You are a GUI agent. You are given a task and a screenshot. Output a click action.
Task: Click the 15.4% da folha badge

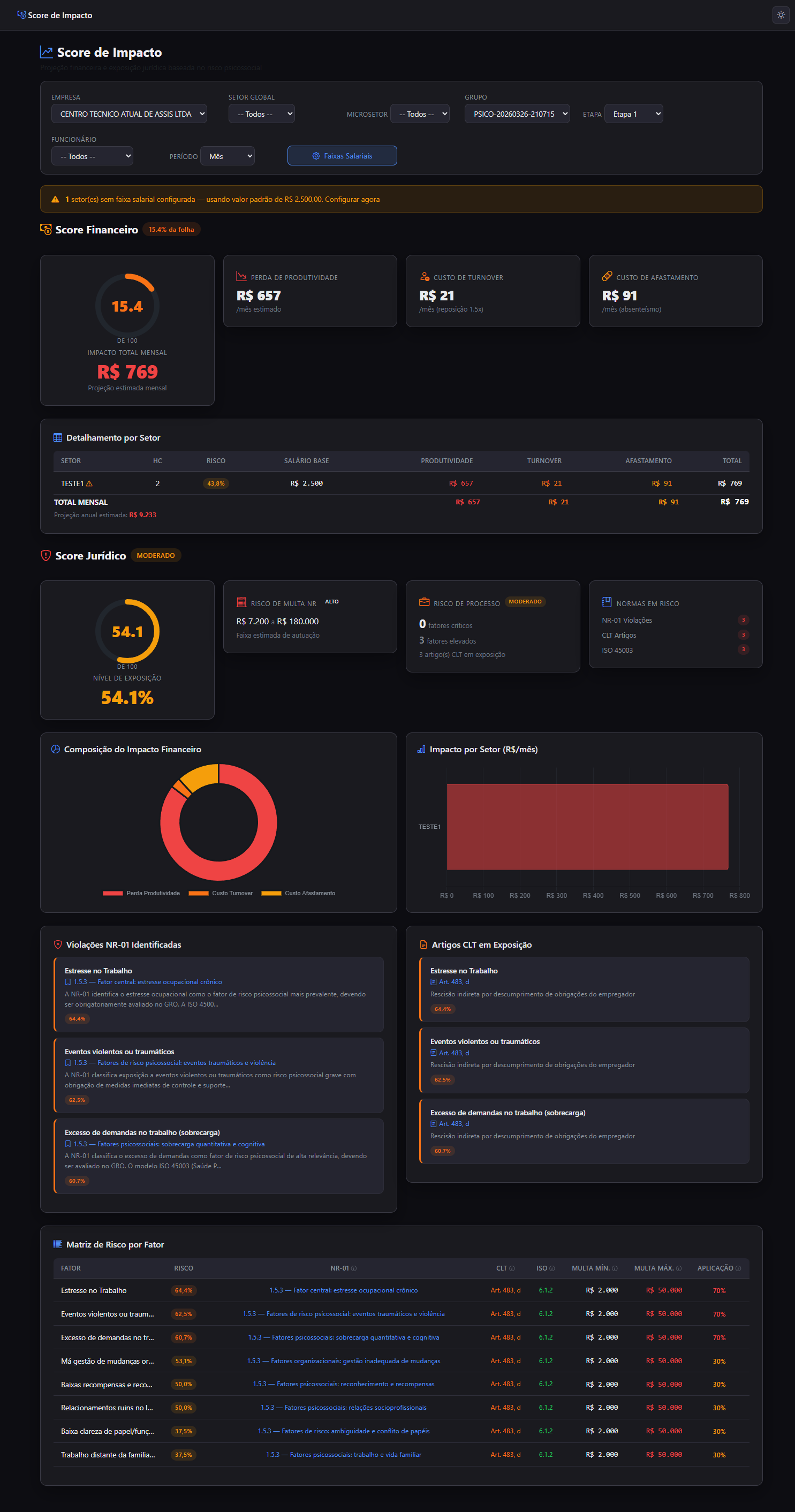coord(171,230)
